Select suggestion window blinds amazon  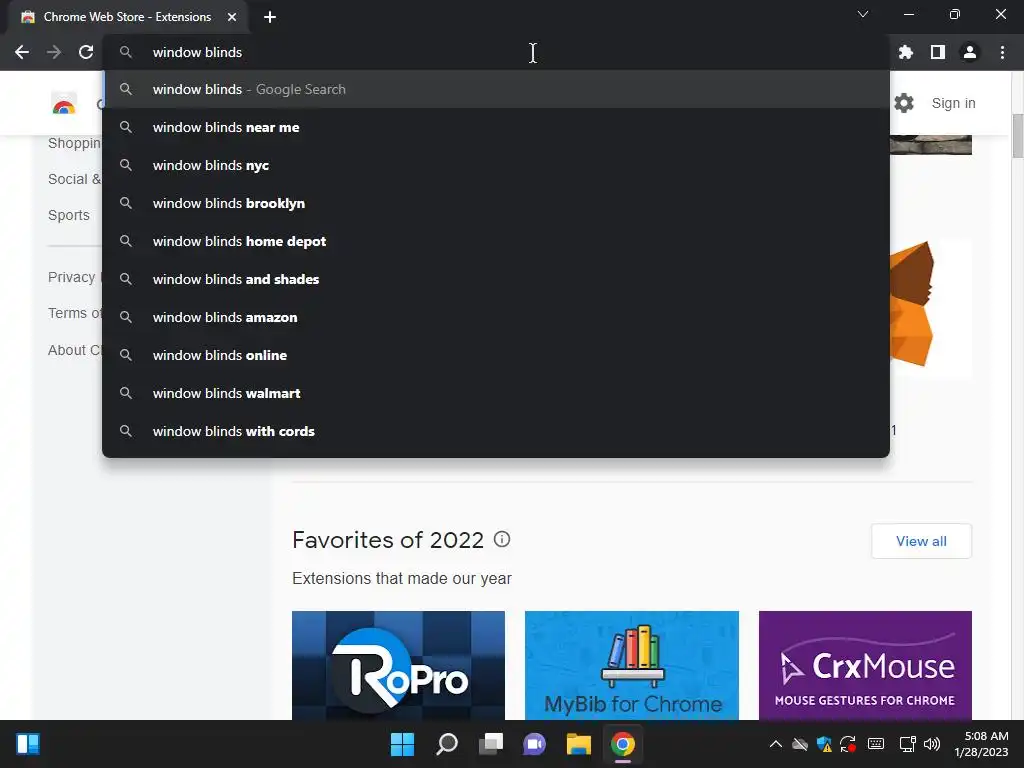pos(496,317)
